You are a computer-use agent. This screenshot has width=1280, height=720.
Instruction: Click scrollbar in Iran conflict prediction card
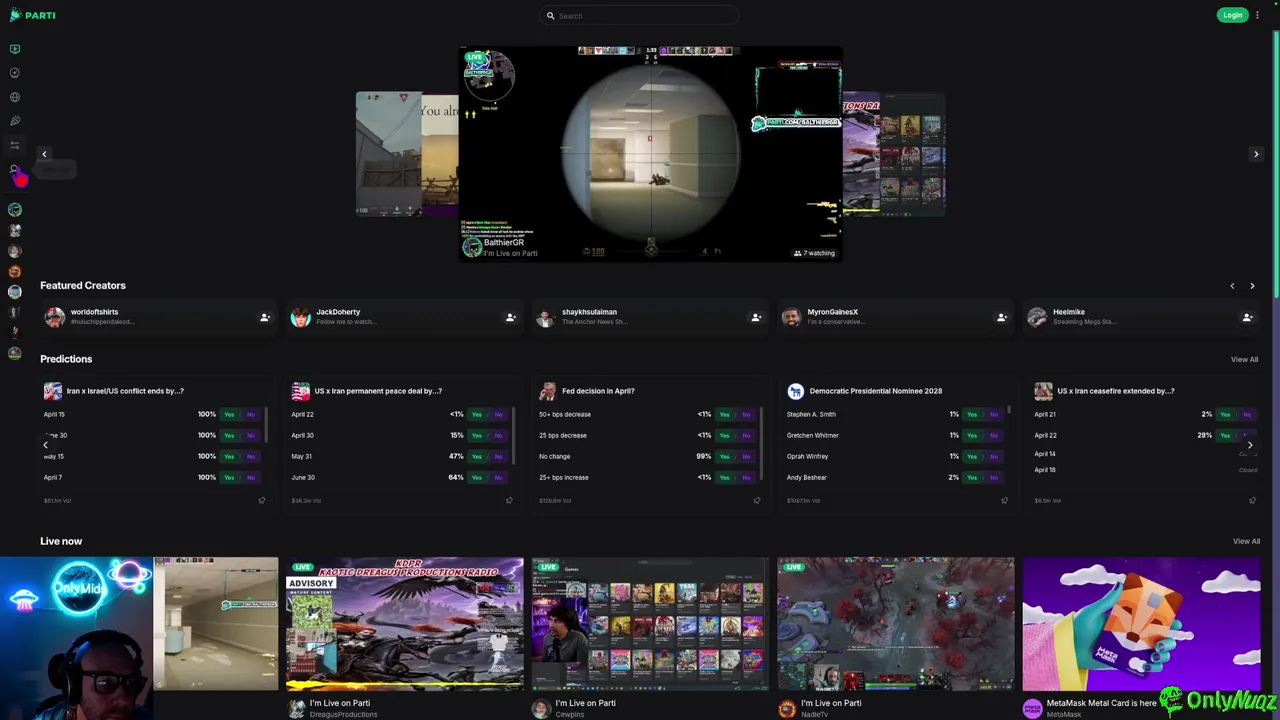[266, 425]
